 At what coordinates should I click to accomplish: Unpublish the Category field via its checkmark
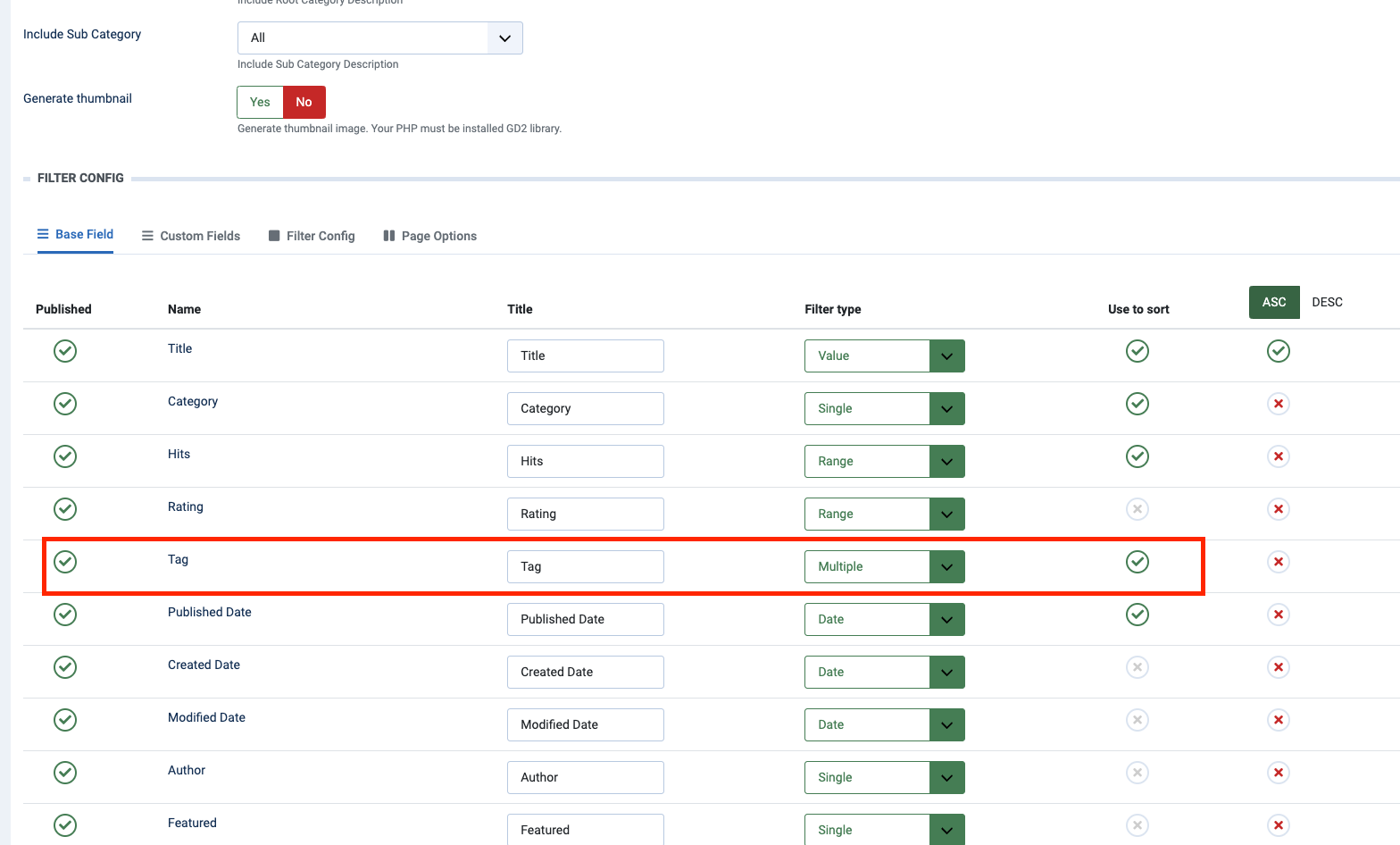65,404
